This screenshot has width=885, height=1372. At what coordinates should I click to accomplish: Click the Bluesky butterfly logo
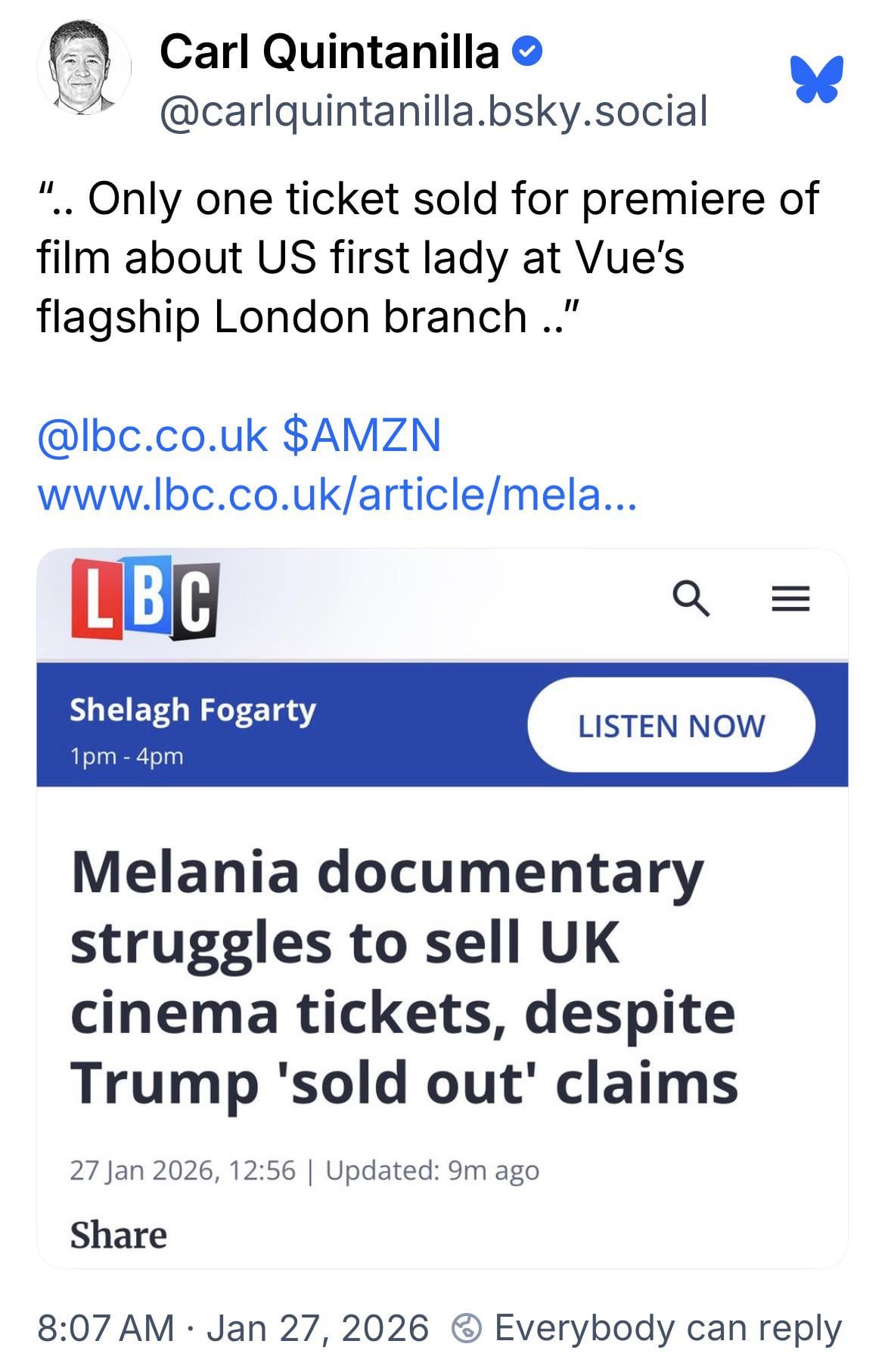816,79
